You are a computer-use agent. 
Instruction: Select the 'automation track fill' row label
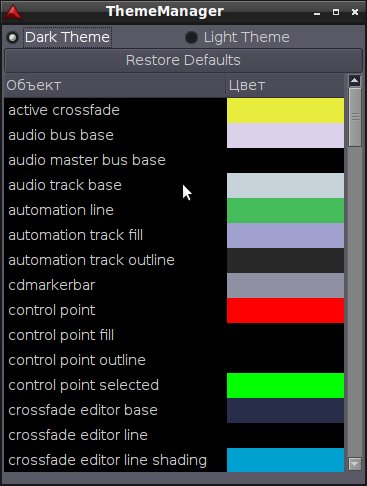click(76, 235)
